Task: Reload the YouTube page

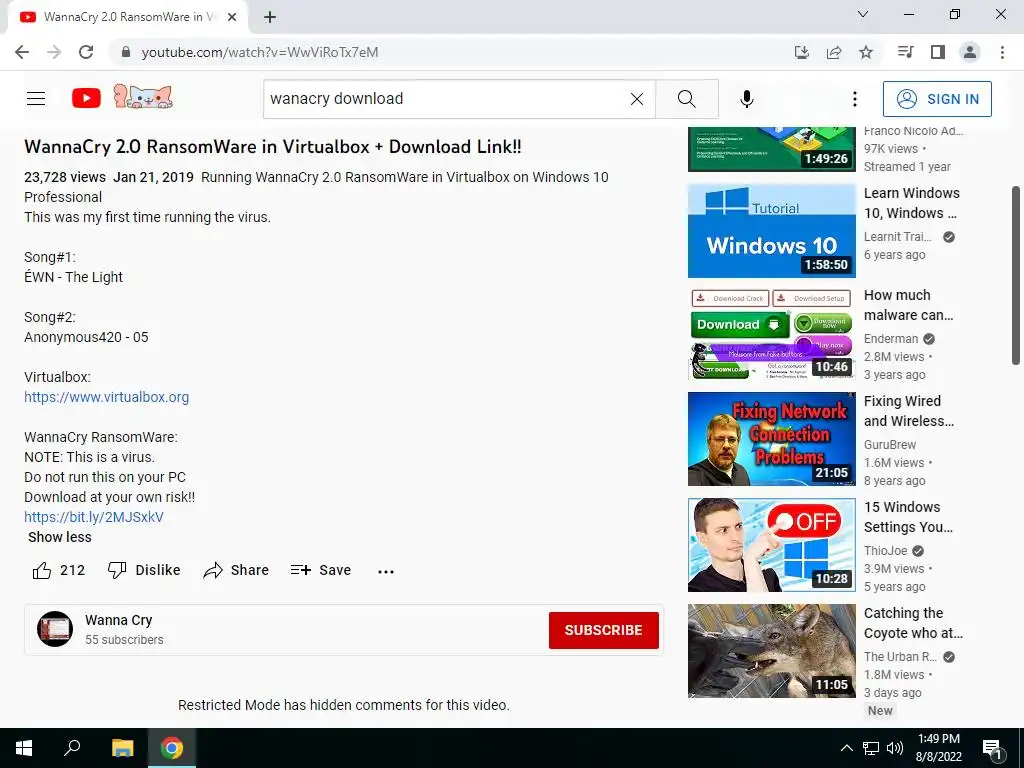Action: point(86,52)
